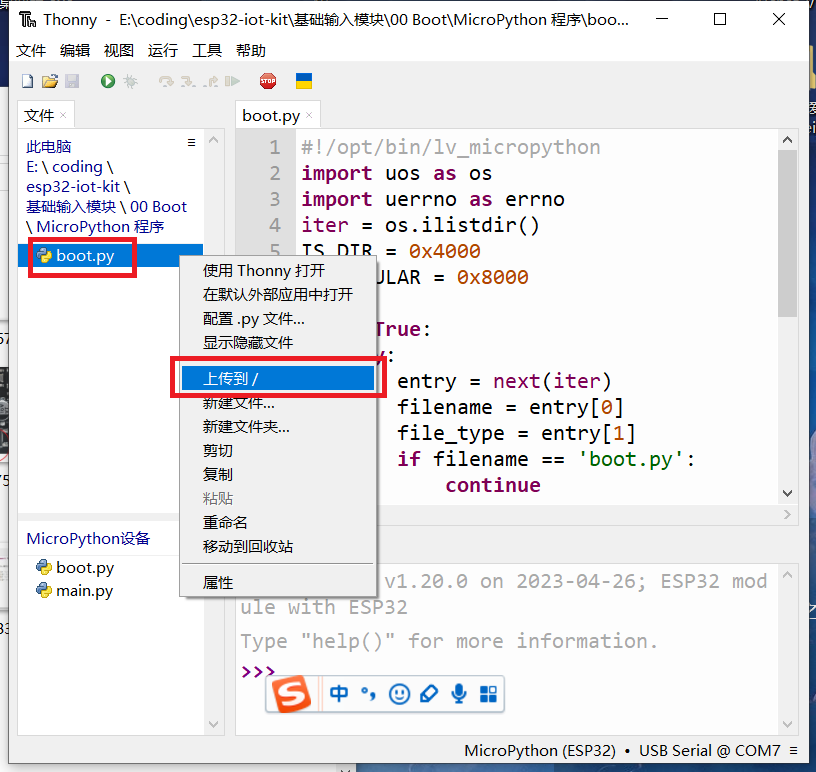Toggle Sogou punctuation mode icon
Viewport: 816px width, 772px height.
(369, 694)
